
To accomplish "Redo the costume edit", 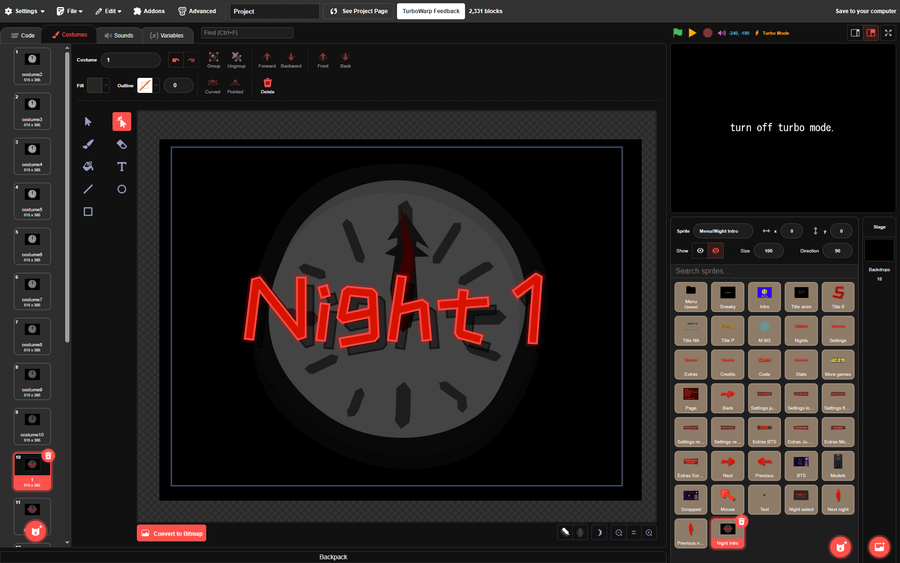I will 191,60.
